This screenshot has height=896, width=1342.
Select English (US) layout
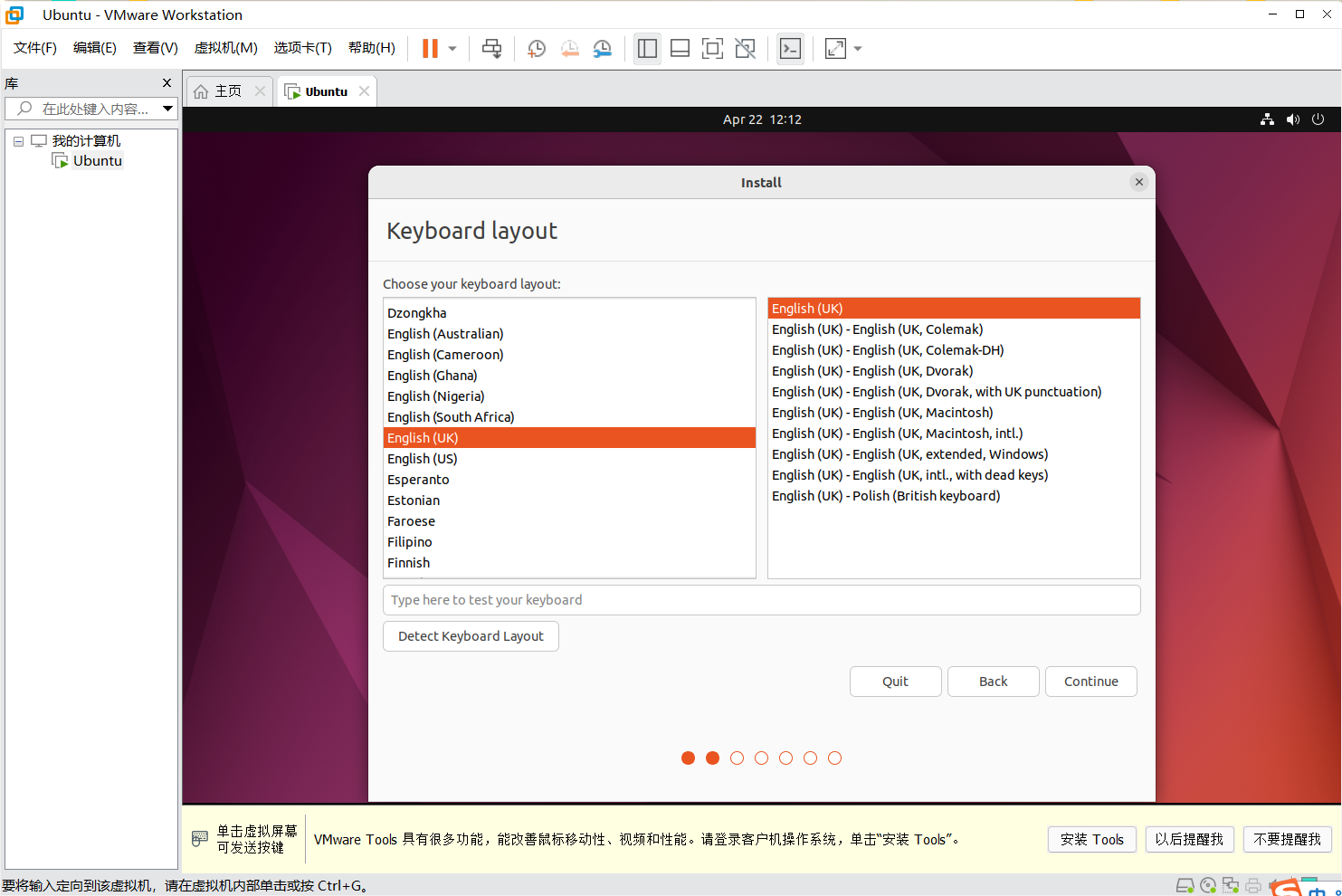pyautogui.click(x=569, y=459)
